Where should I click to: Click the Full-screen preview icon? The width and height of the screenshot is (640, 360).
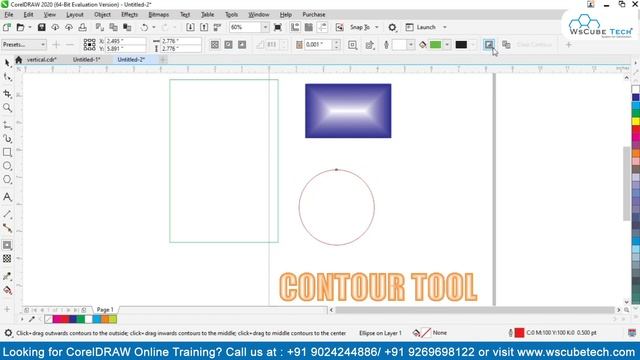click(x=278, y=27)
